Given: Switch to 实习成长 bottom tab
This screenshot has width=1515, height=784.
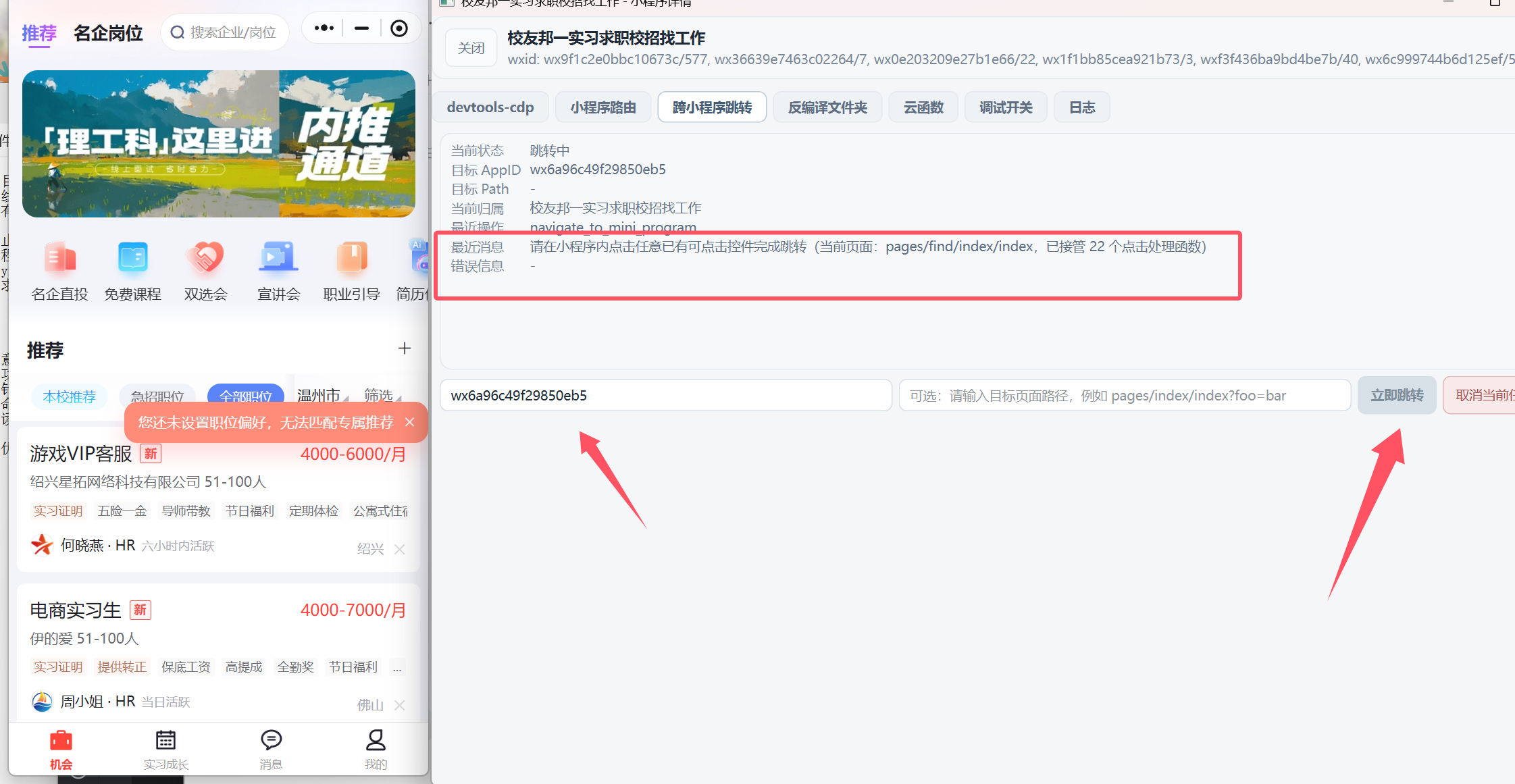Looking at the screenshot, I should [x=165, y=750].
